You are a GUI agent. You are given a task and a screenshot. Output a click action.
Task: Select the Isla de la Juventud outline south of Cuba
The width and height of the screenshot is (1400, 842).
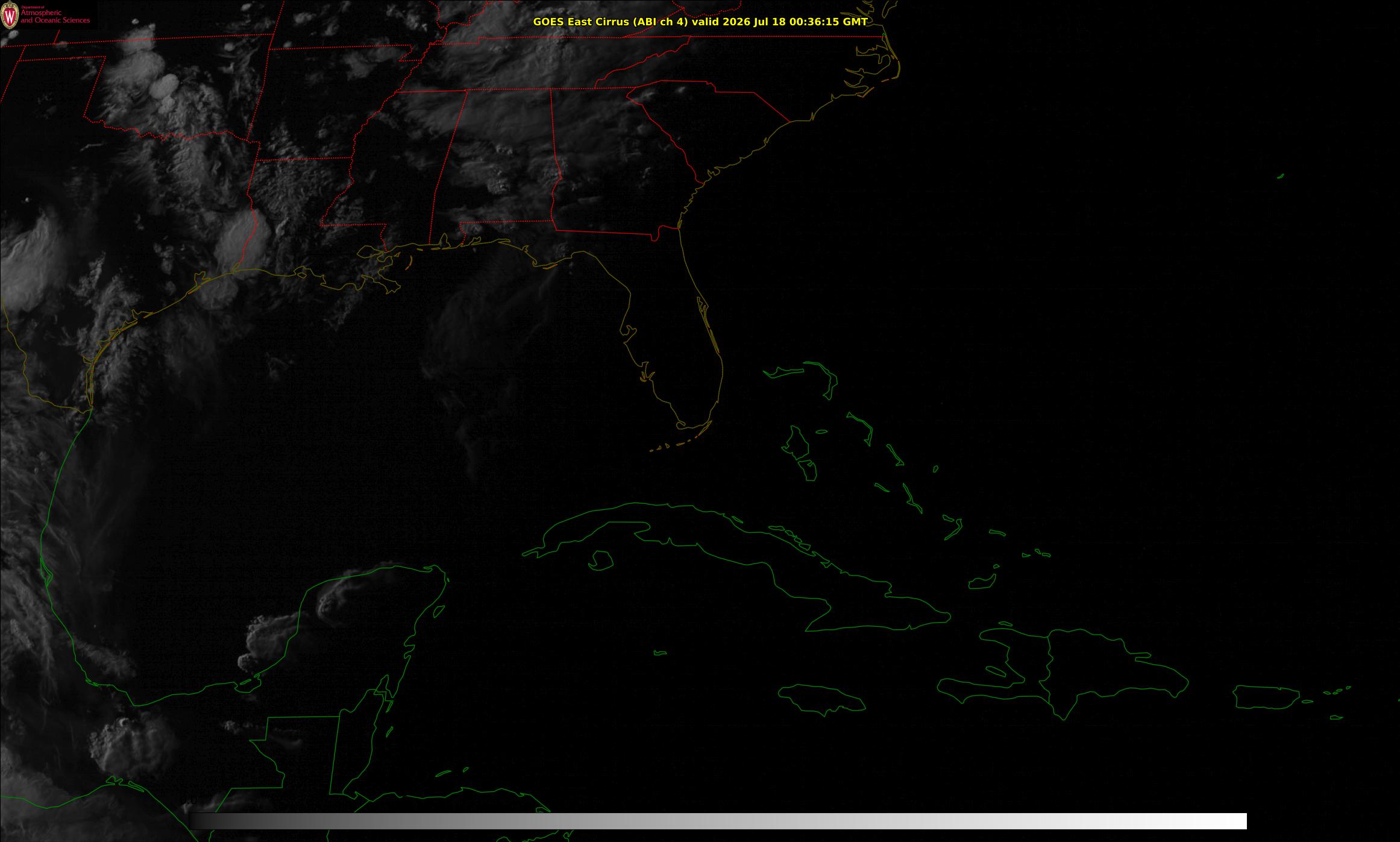click(x=600, y=561)
